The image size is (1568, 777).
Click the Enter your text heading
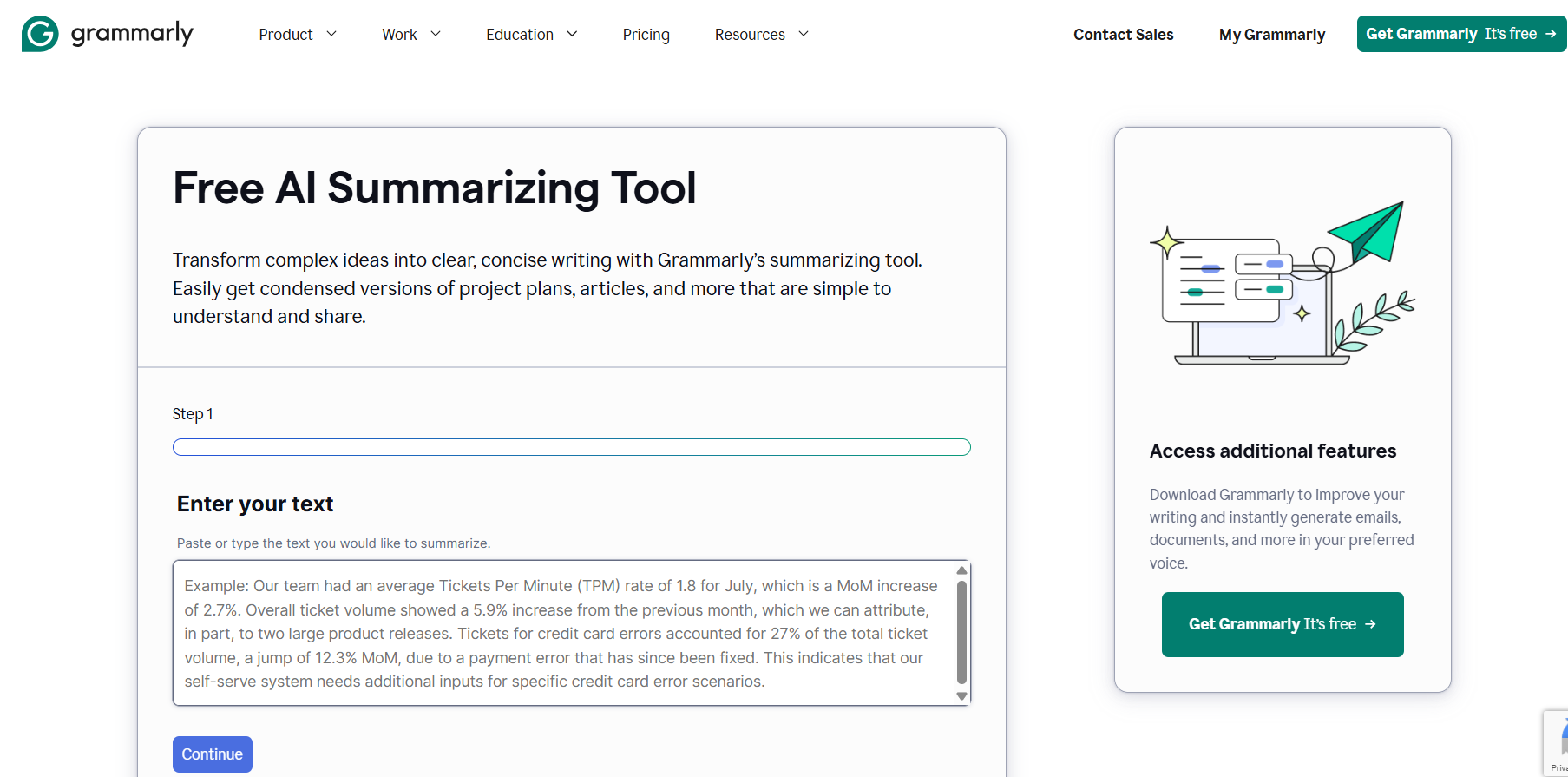tap(255, 504)
